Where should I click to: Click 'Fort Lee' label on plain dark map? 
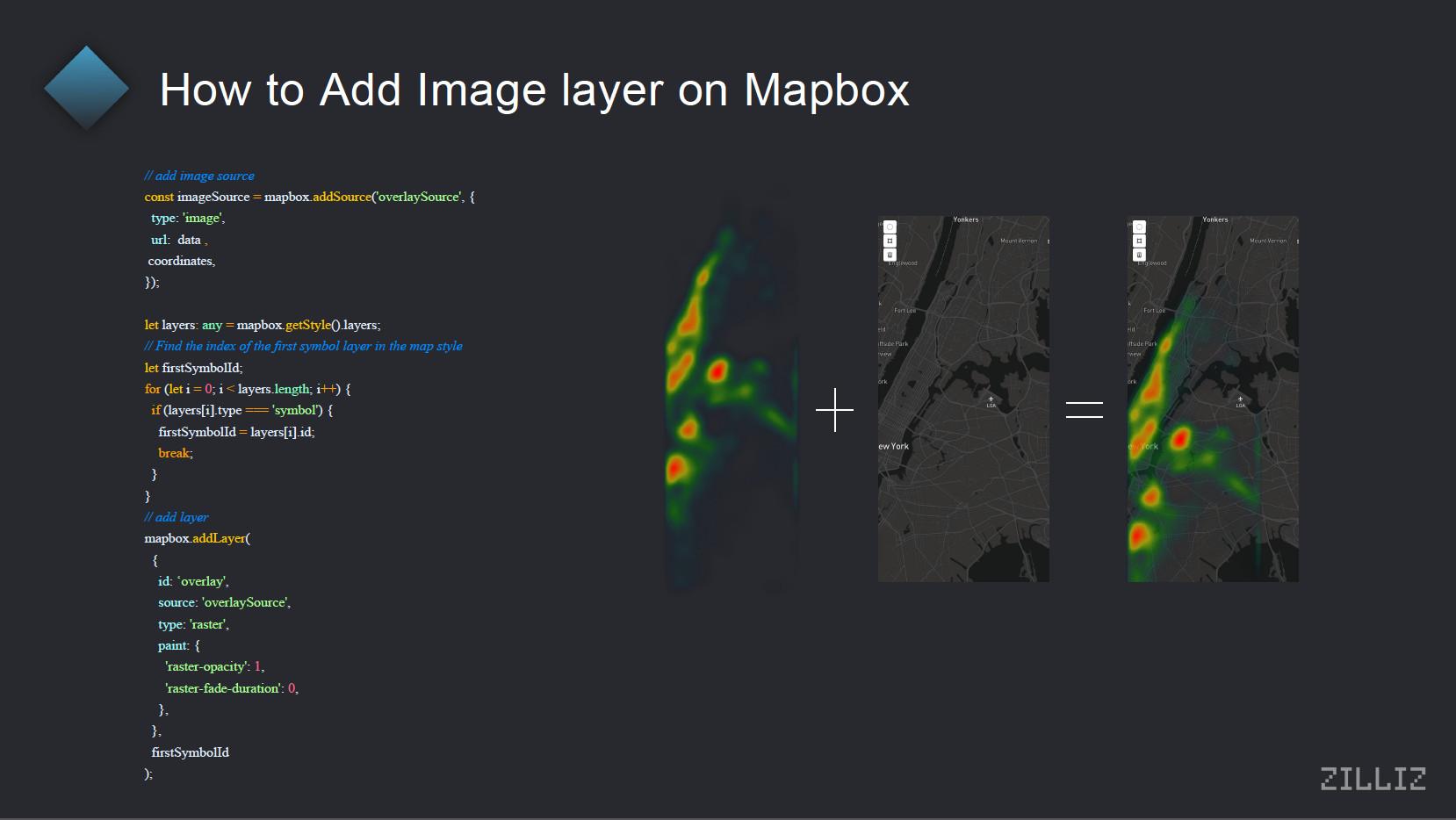click(905, 310)
